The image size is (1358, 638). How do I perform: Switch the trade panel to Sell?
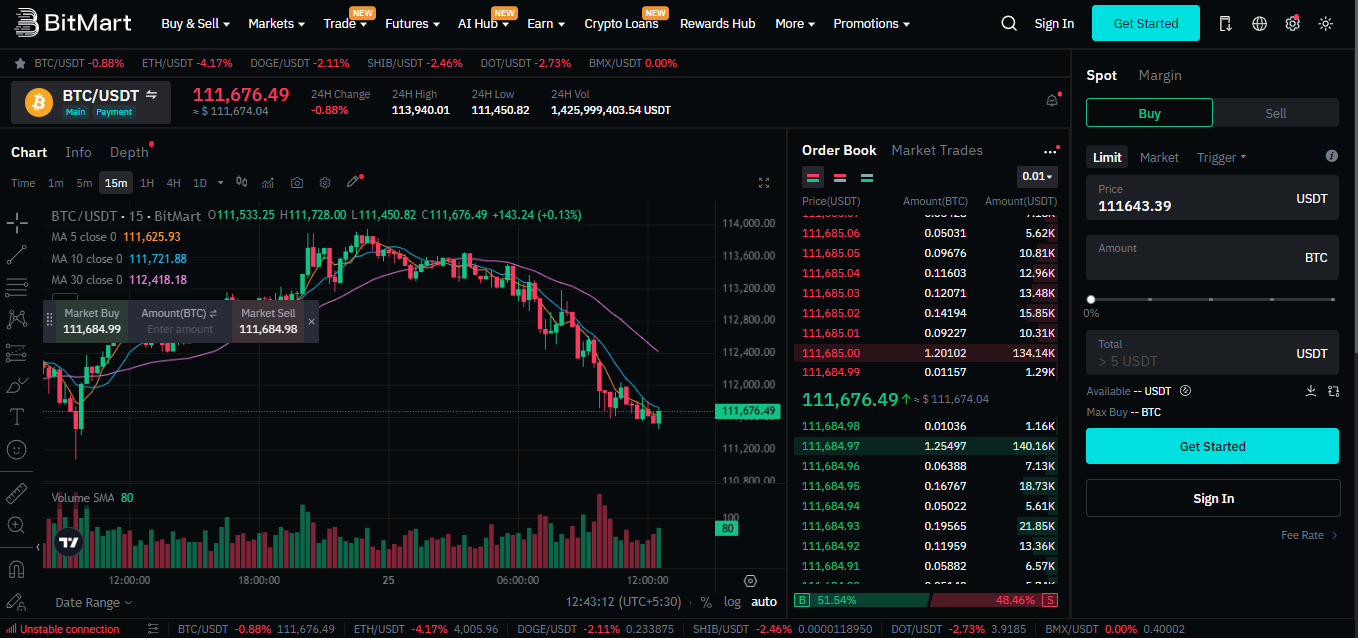coord(1276,112)
